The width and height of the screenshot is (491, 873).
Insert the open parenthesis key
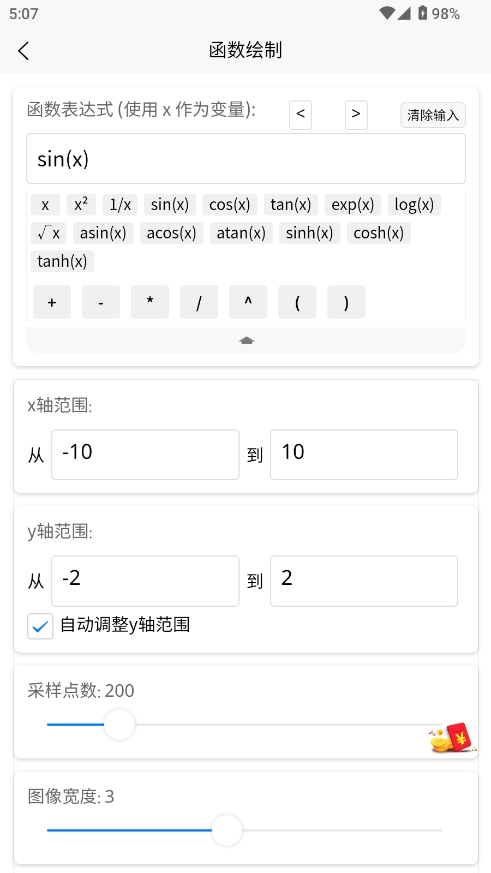297,302
